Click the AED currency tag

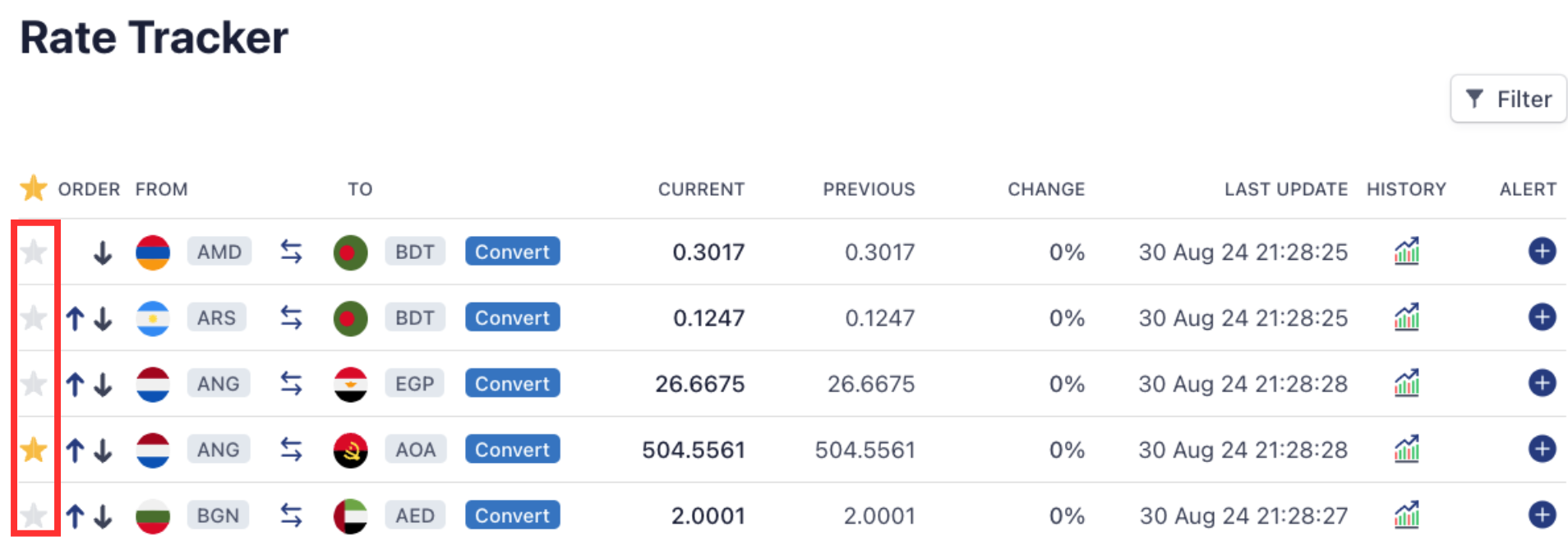[414, 516]
